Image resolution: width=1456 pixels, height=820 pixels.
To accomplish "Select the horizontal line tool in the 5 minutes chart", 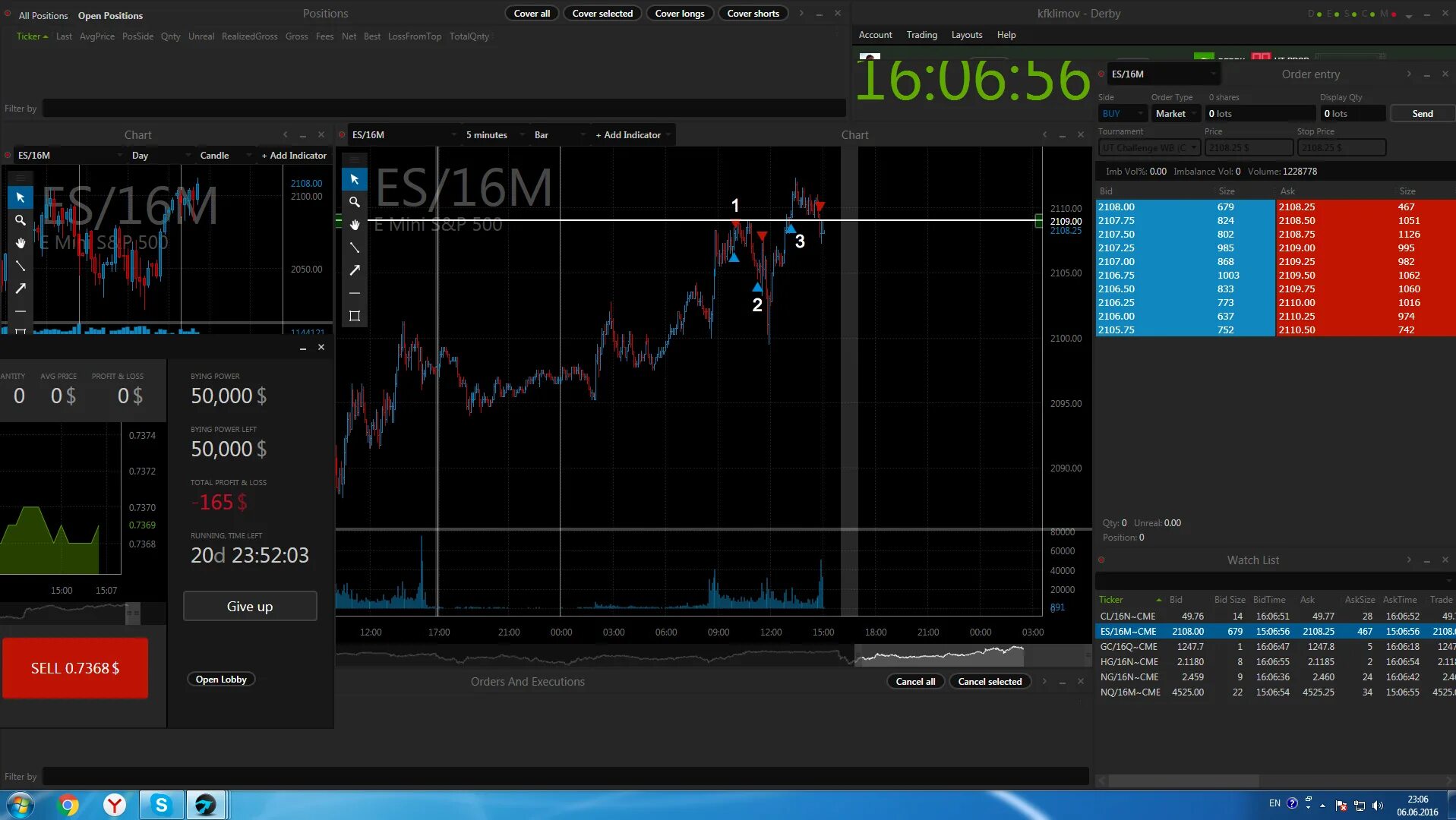I will coord(355,293).
